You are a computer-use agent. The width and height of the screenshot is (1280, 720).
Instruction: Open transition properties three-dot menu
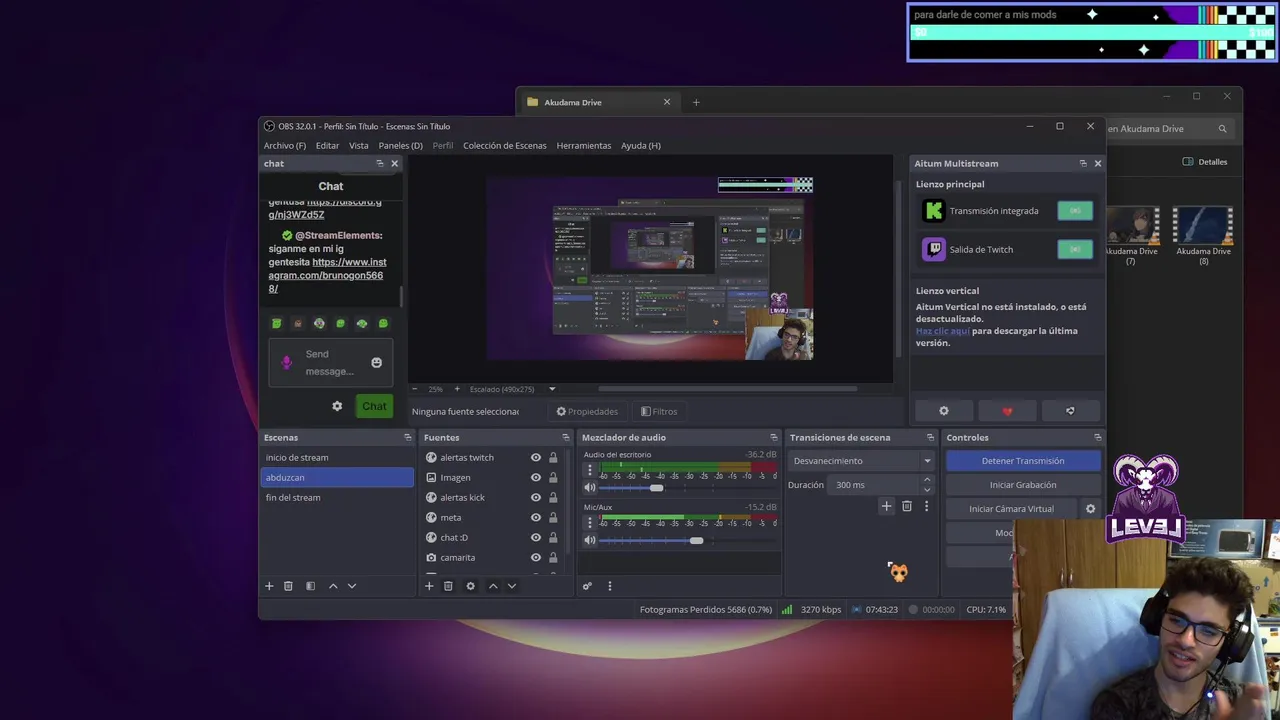point(926,506)
